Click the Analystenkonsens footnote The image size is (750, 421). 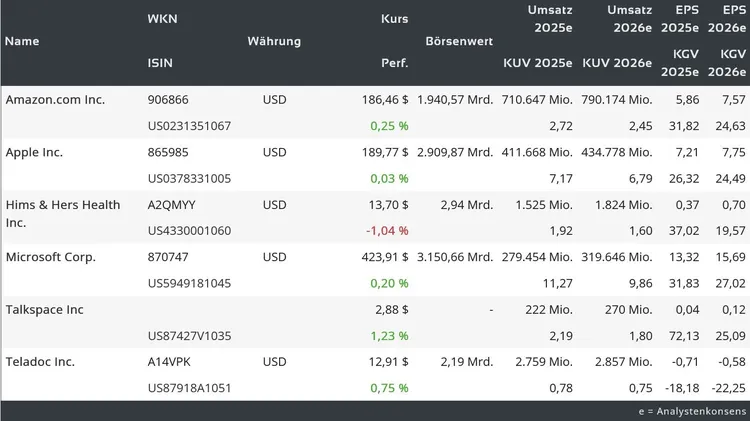(x=692, y=411)
